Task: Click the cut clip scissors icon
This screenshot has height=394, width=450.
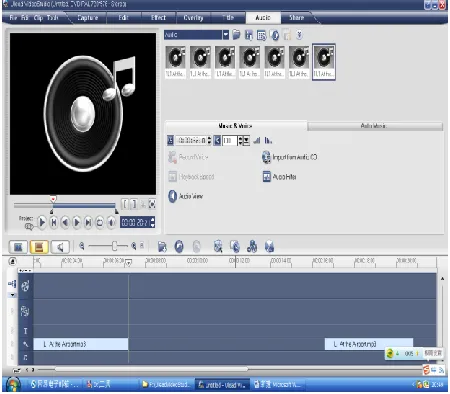Action: coord(143,204)
